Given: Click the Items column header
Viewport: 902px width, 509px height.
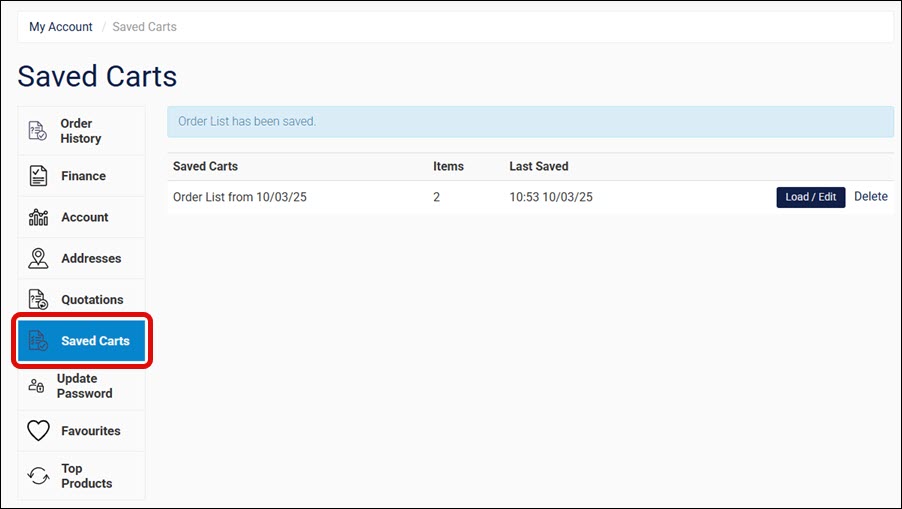Looking at the screenshot, I should [x=448, y=166].
